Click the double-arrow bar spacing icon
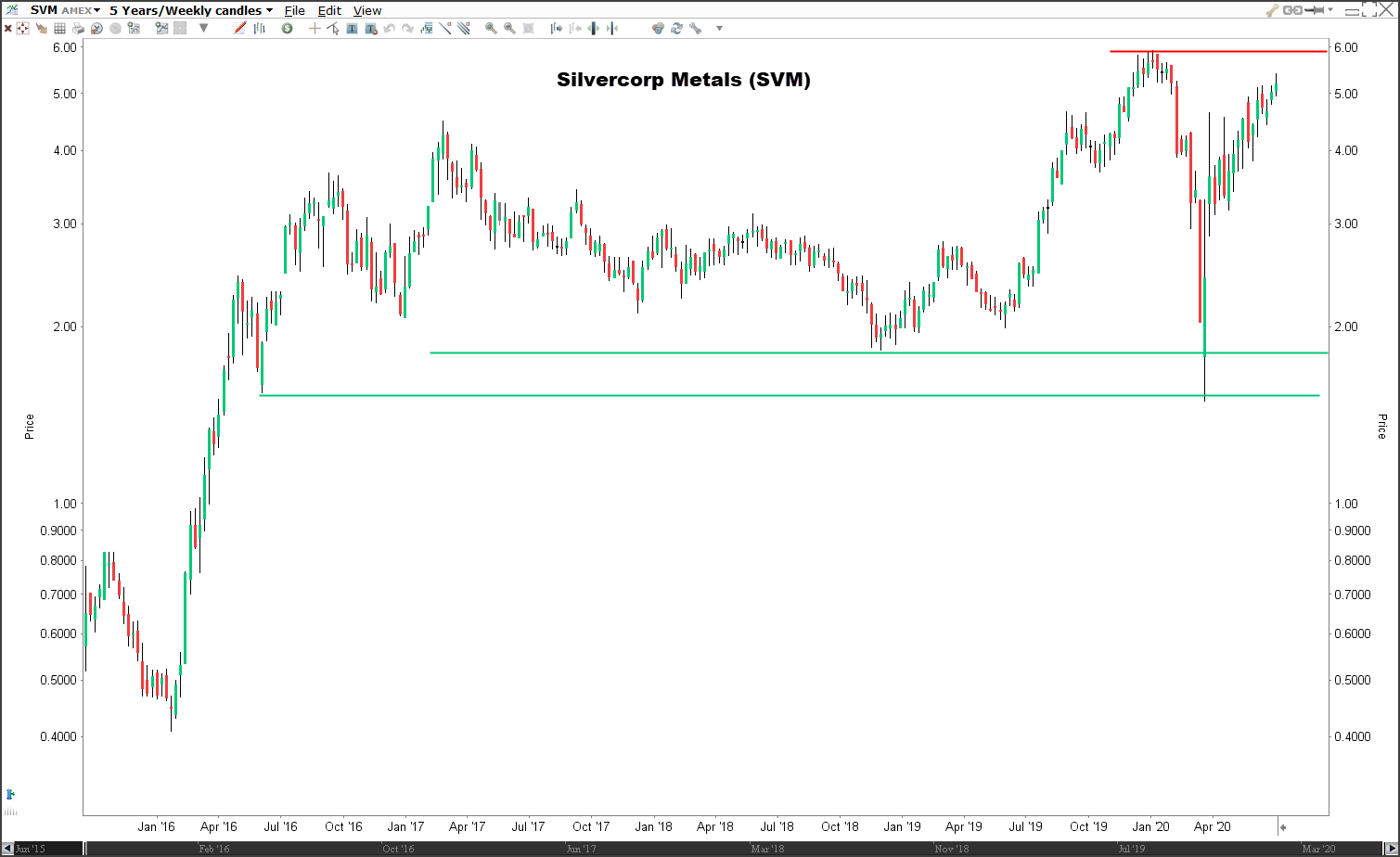 coord(594,29)
